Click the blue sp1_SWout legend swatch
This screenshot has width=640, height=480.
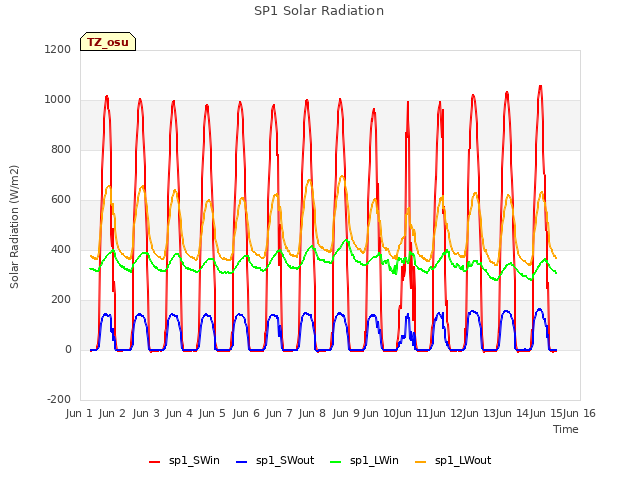pyautogui.click(x=242, y=461)
